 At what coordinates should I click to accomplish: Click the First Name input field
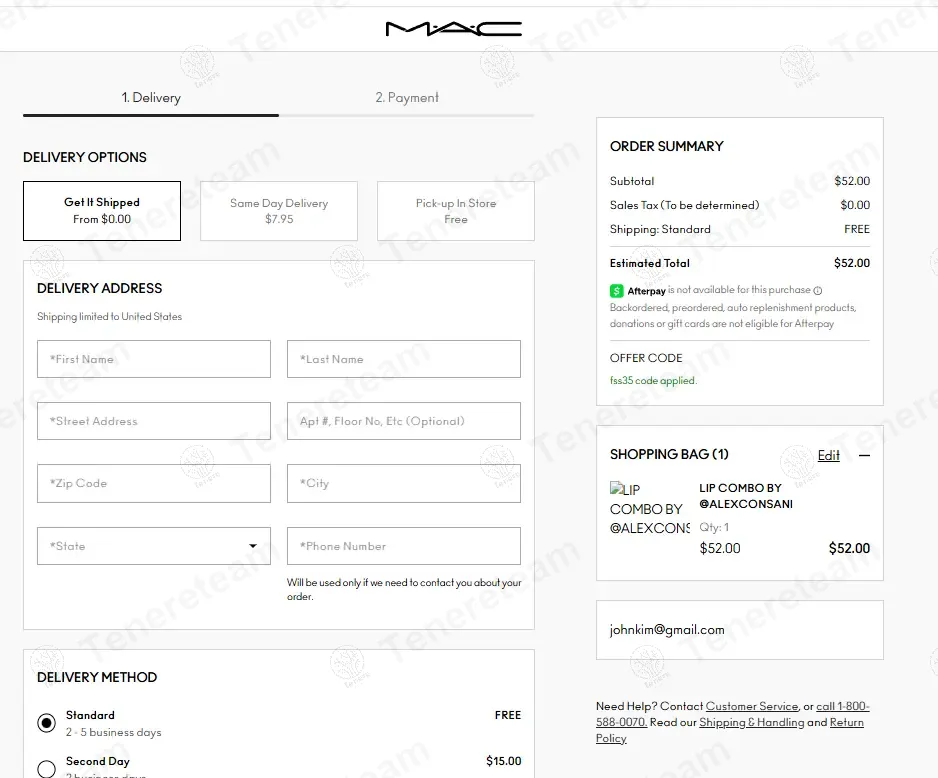pyautogui.click(x=154, y=359)
